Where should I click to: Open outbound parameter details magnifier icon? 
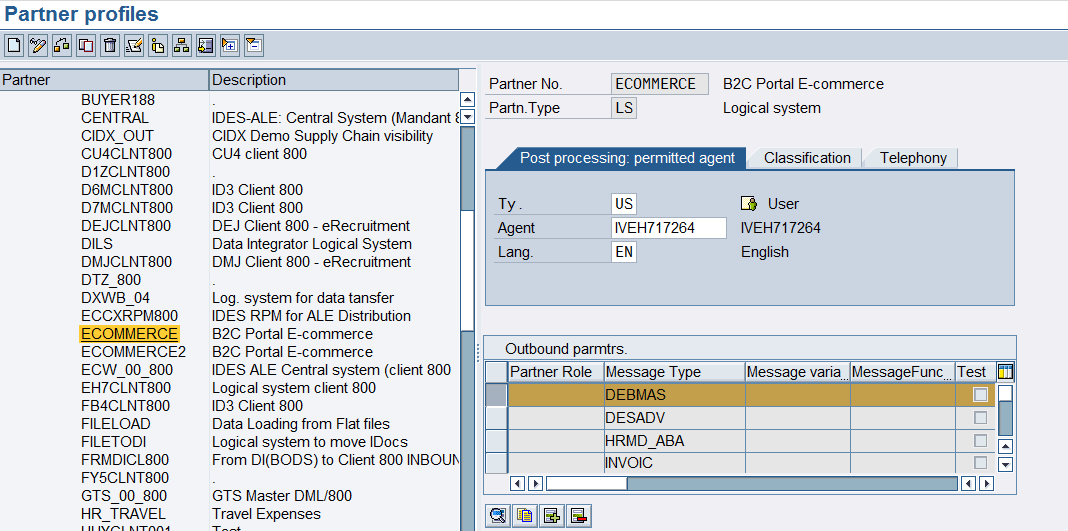click(496, 516)
